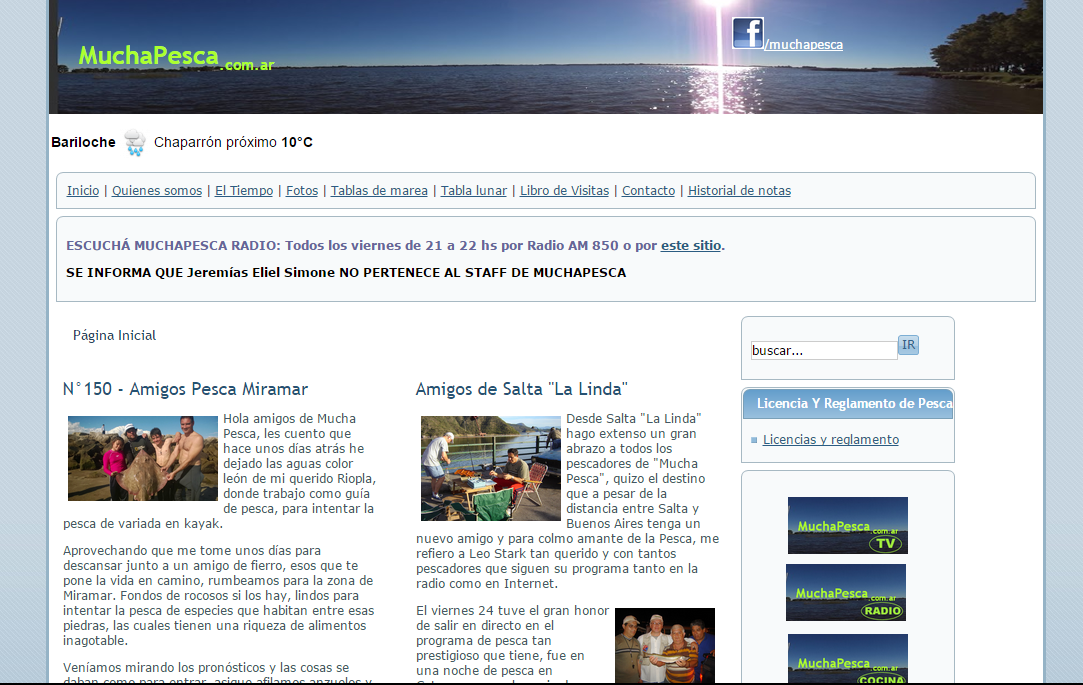Open Historial de notas link
The height and width of the screenshot is (685, 1083).
[x=739, y=191]
